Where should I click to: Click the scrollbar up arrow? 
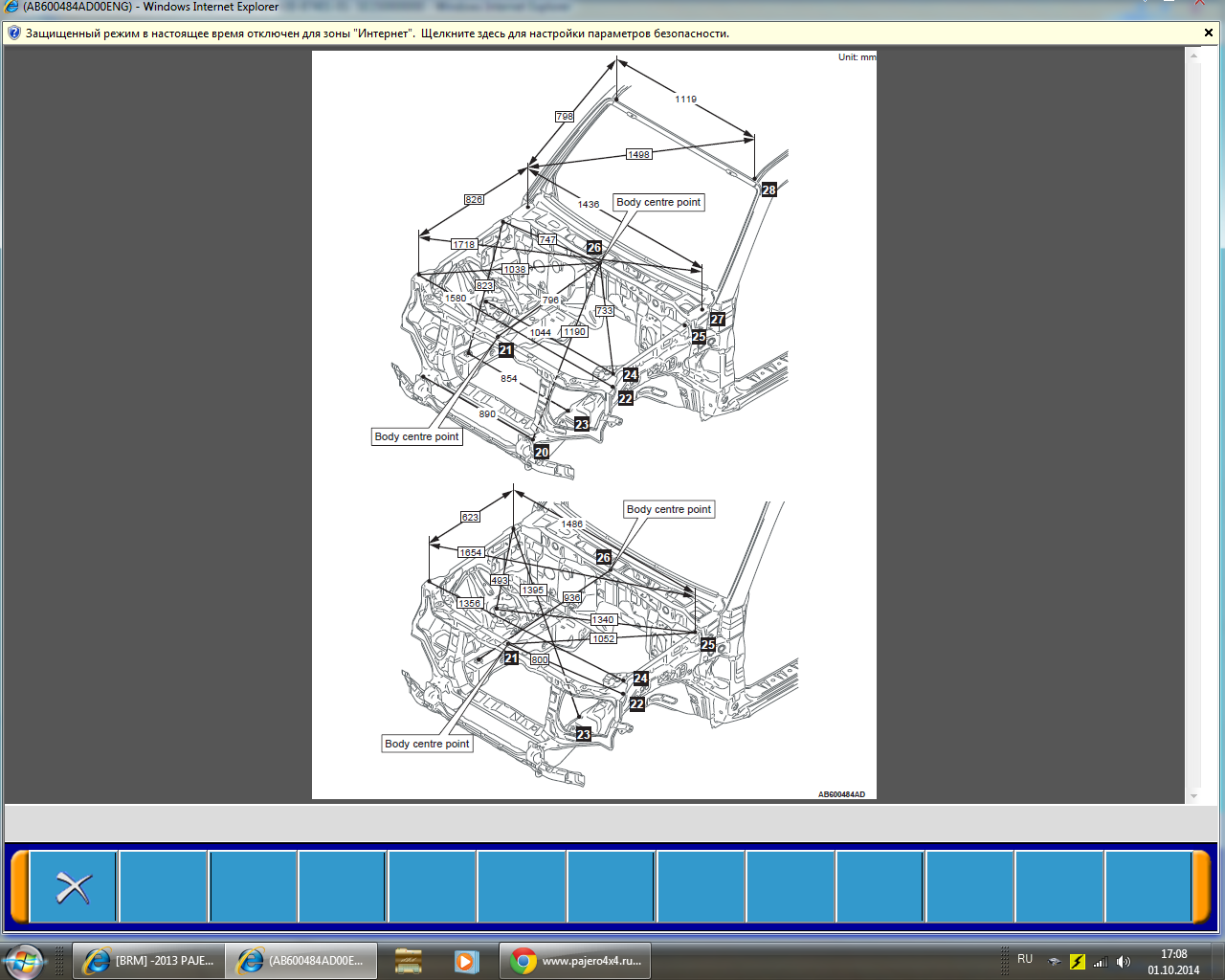[1193, 56]
